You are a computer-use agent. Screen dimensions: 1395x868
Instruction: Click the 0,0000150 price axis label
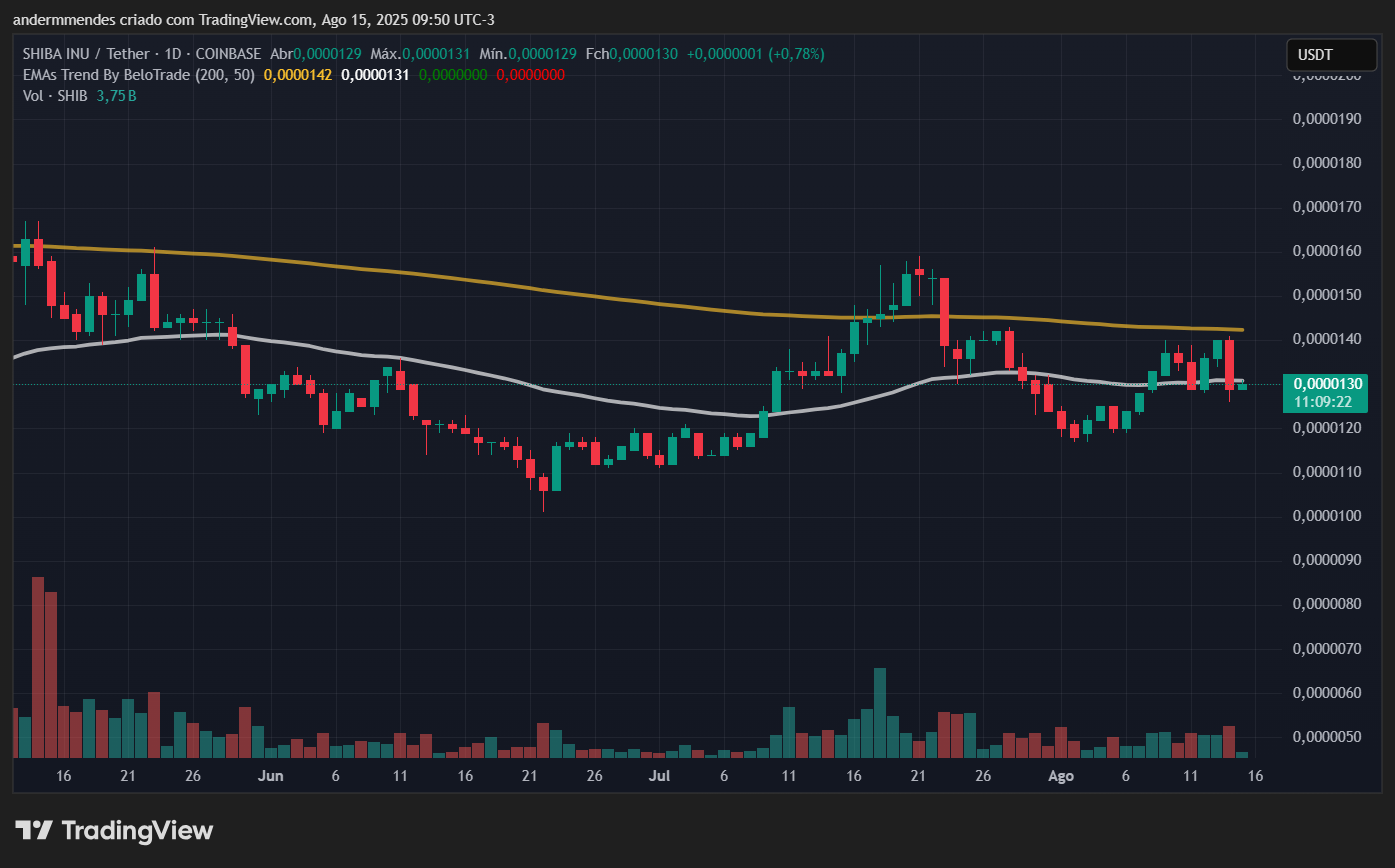pyautogui.click(x=1328, y=295)
